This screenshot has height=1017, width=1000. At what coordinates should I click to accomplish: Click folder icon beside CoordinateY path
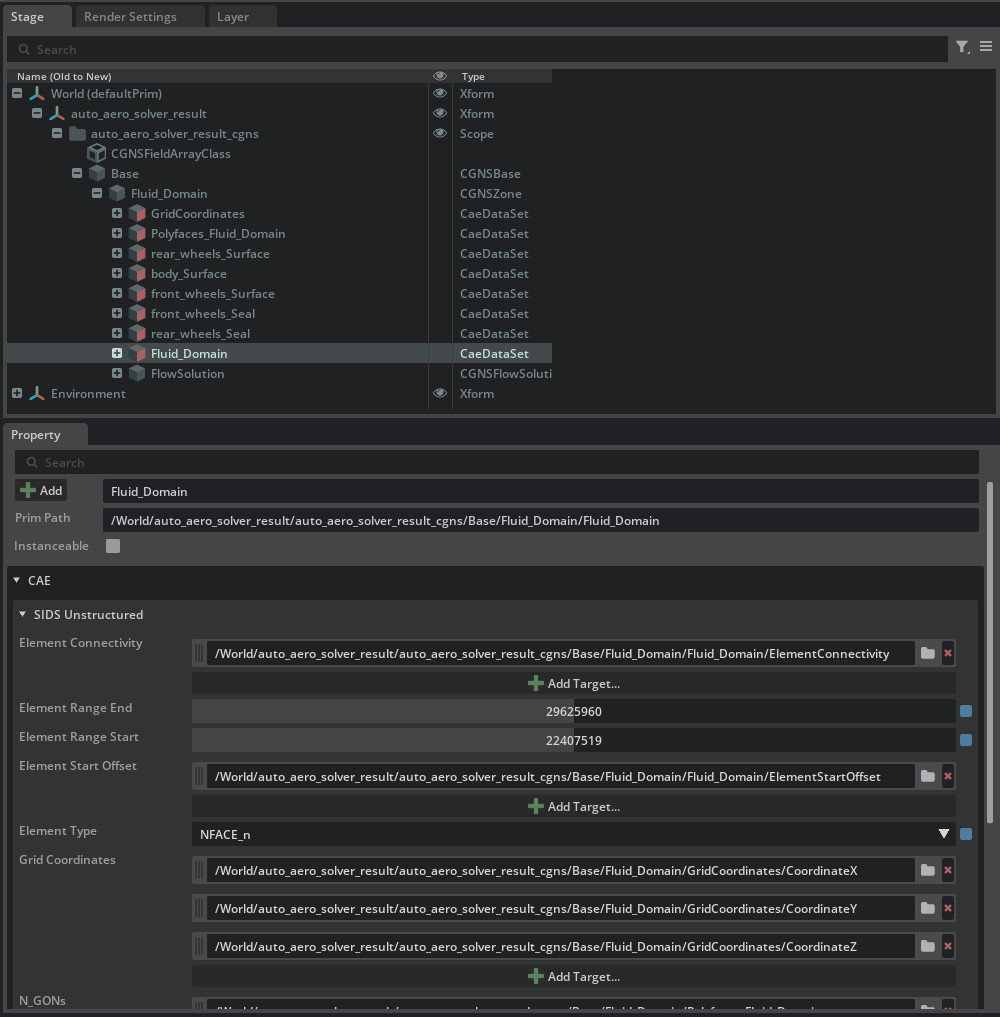click(x=928, y=908)
